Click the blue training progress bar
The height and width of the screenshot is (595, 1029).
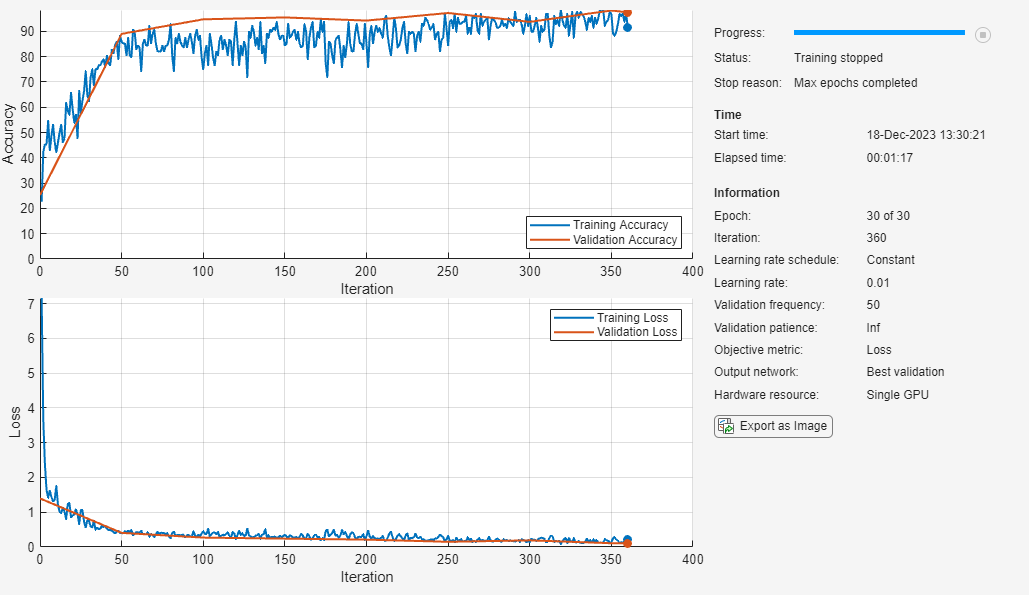click(x=878, y=33)
